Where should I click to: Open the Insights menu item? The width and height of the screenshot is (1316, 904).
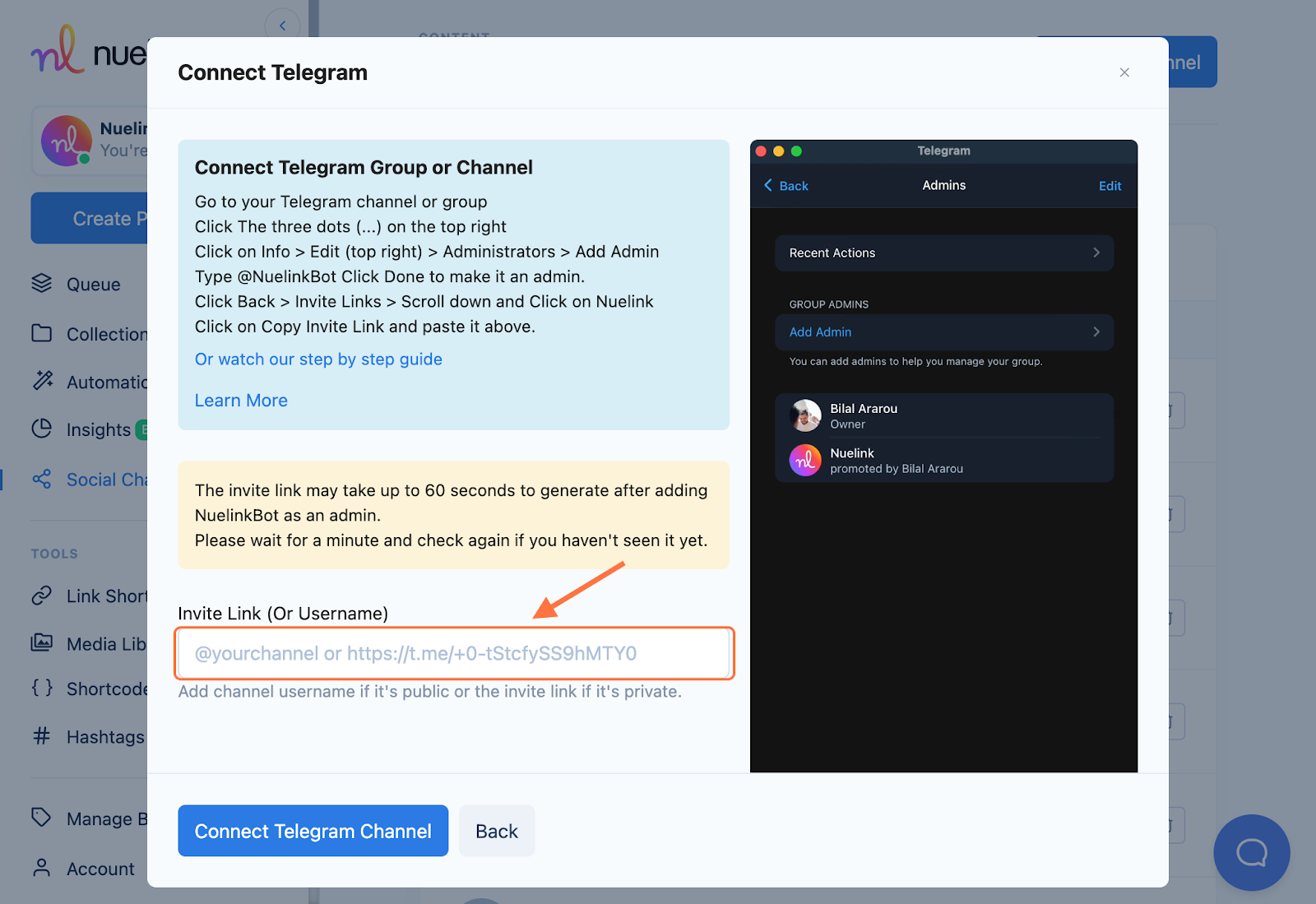tap(99, 429)
